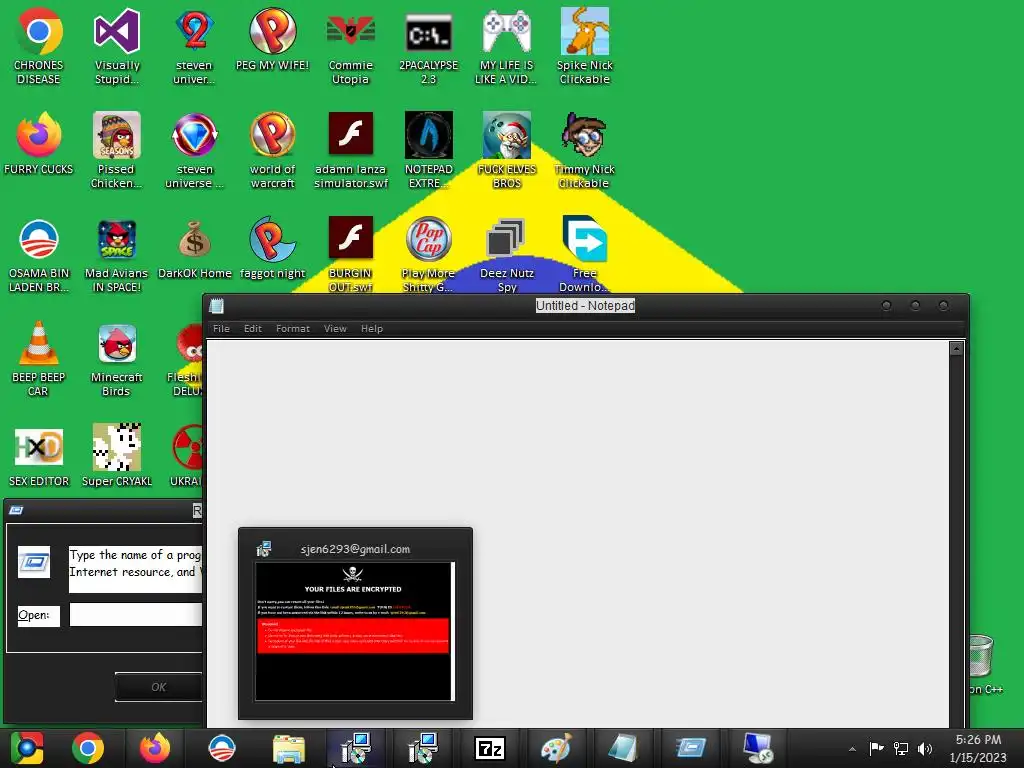Select the Super CRYAKL desktop icon

pyautogui.click(x=116, y=456)
